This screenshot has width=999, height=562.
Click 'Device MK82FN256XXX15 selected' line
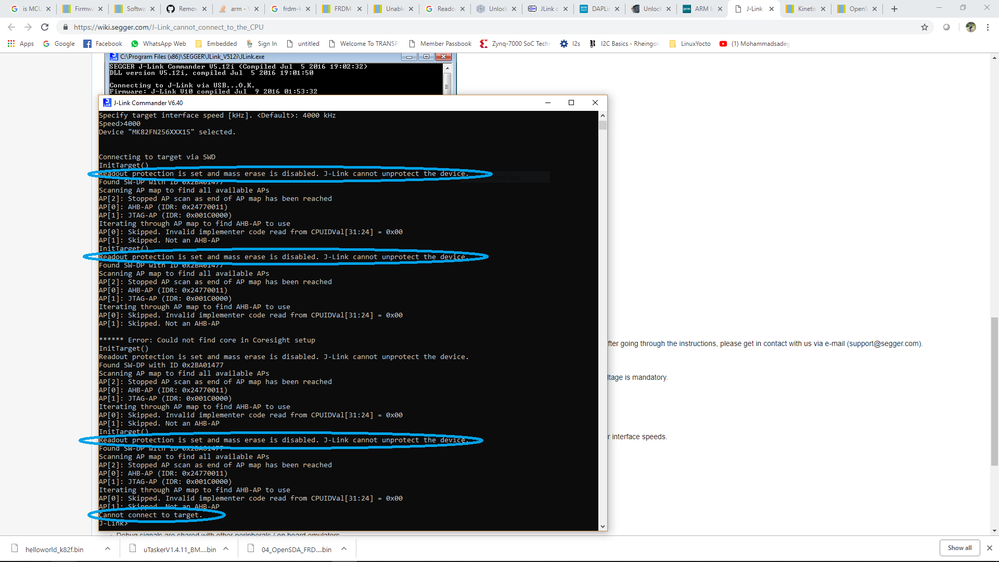pos(167,132)
